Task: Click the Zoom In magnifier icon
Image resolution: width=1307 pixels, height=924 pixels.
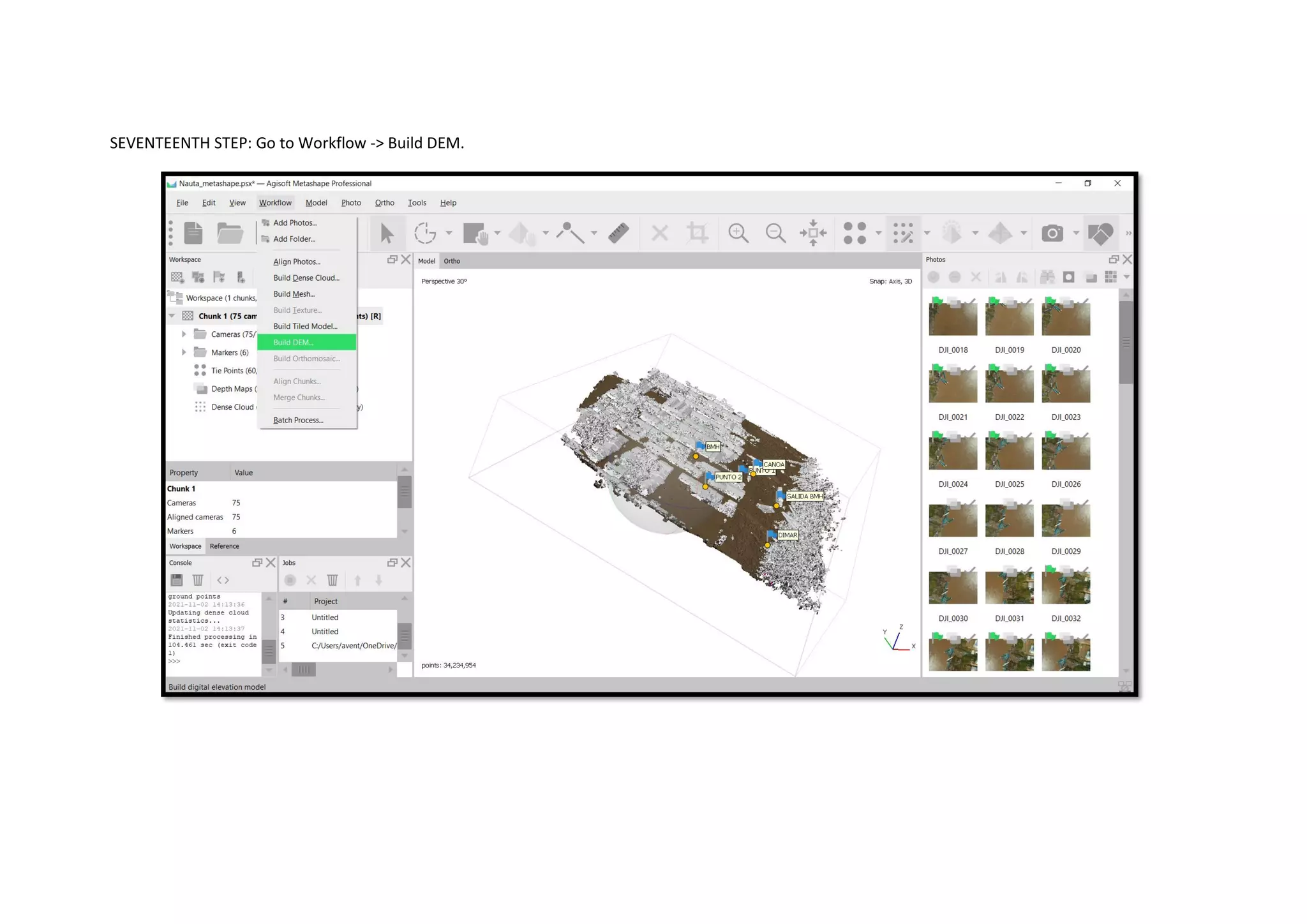Action: pyautogui.click(x=738, y=233)
